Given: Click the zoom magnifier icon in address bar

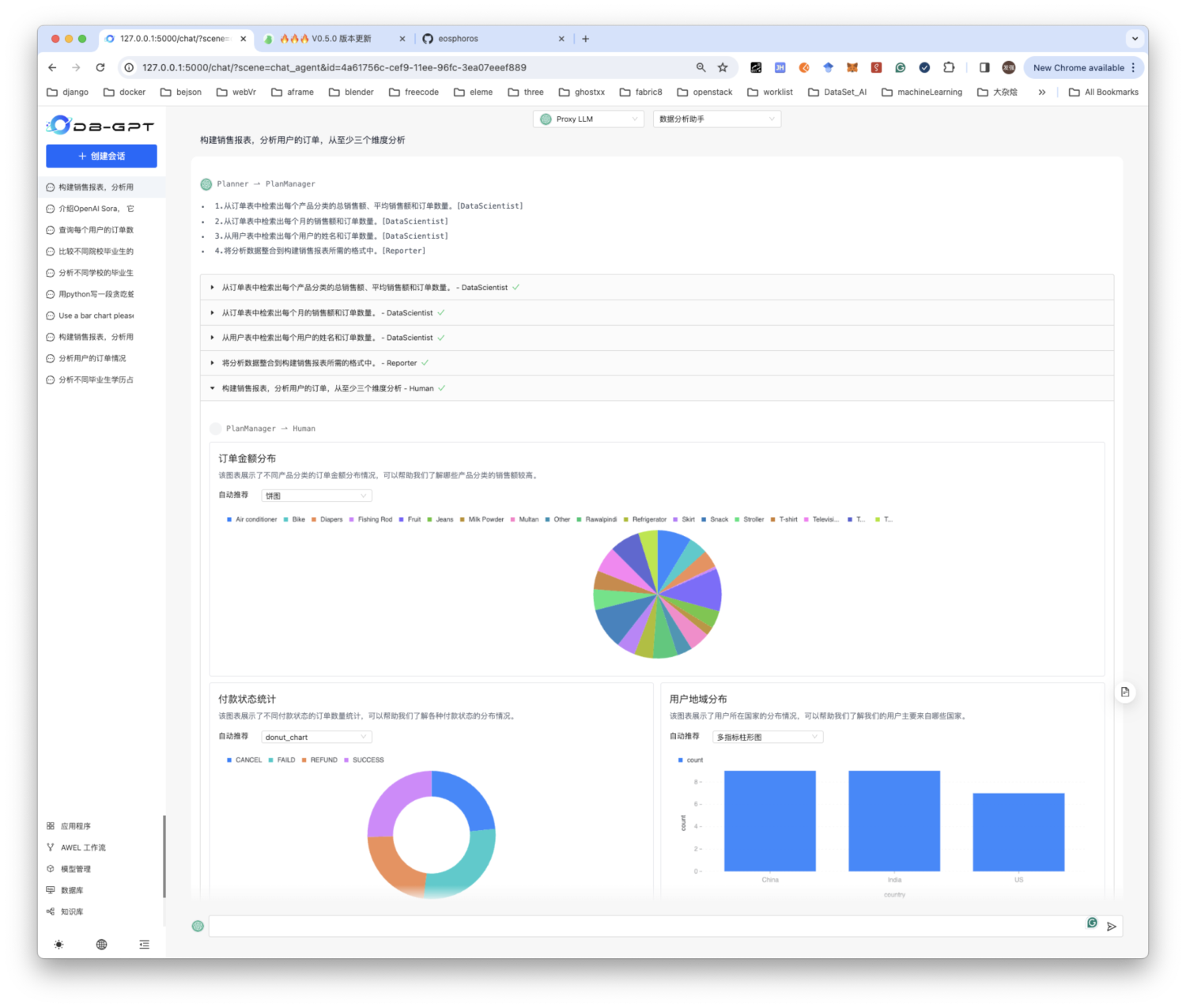Looking at the screenshot, I should (x=701, y=67).
